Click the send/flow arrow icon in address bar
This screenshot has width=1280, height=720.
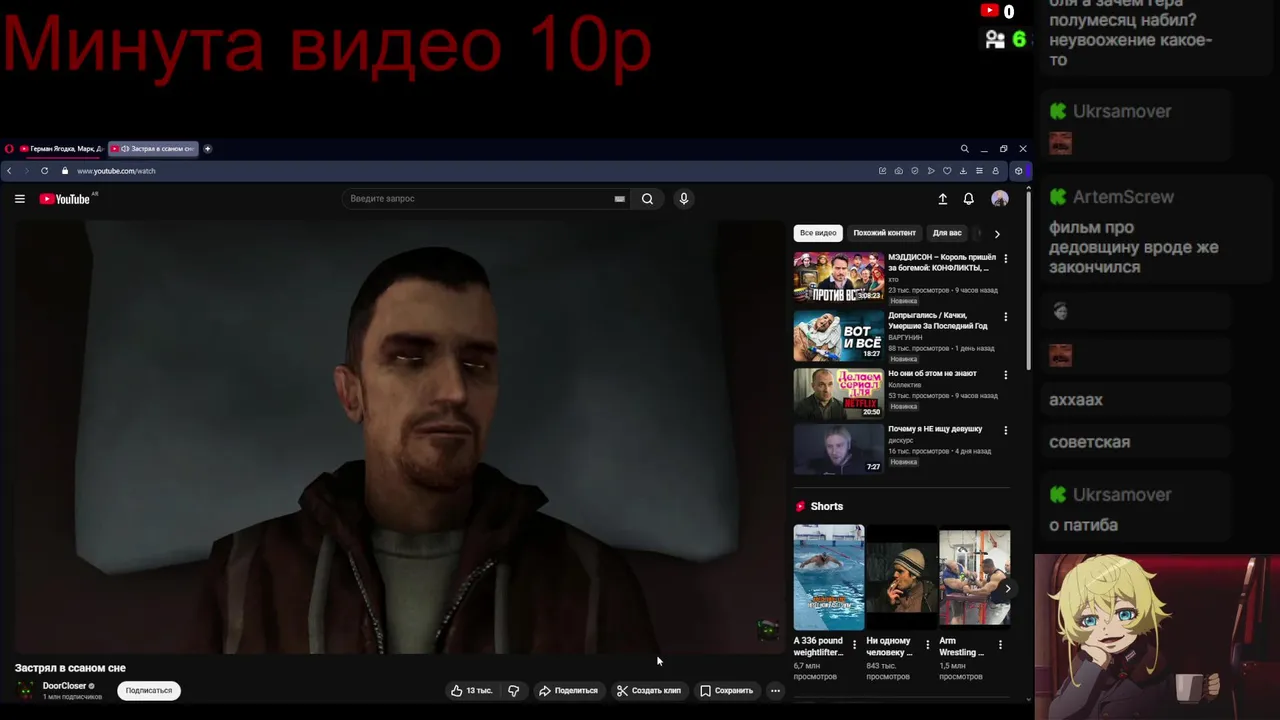(x=931, y=171)
